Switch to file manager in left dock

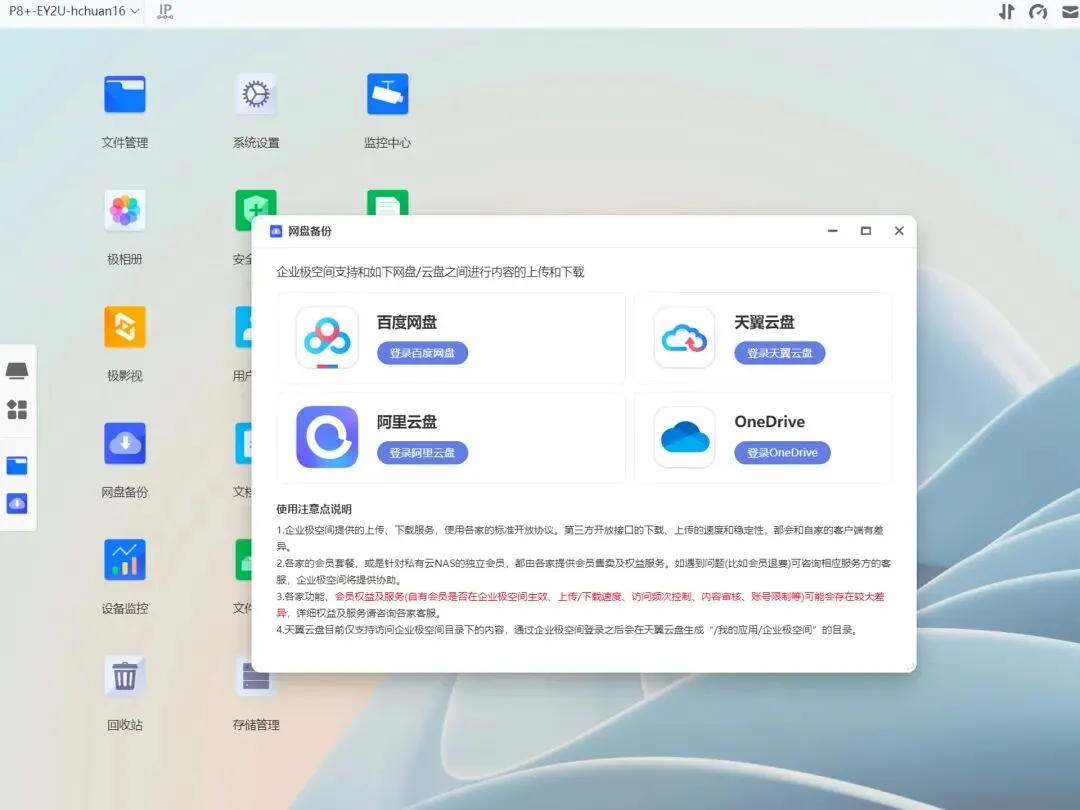tap(17, 466)
